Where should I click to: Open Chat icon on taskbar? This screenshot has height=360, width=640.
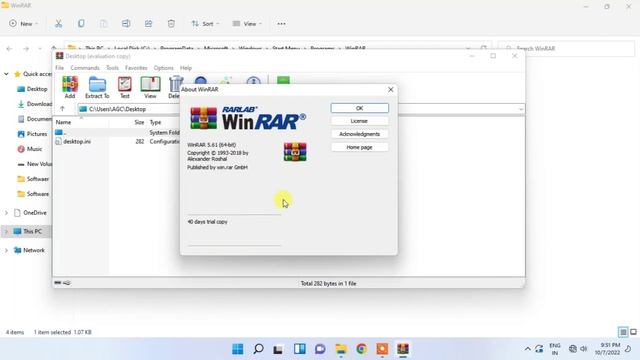pos(320,349)
